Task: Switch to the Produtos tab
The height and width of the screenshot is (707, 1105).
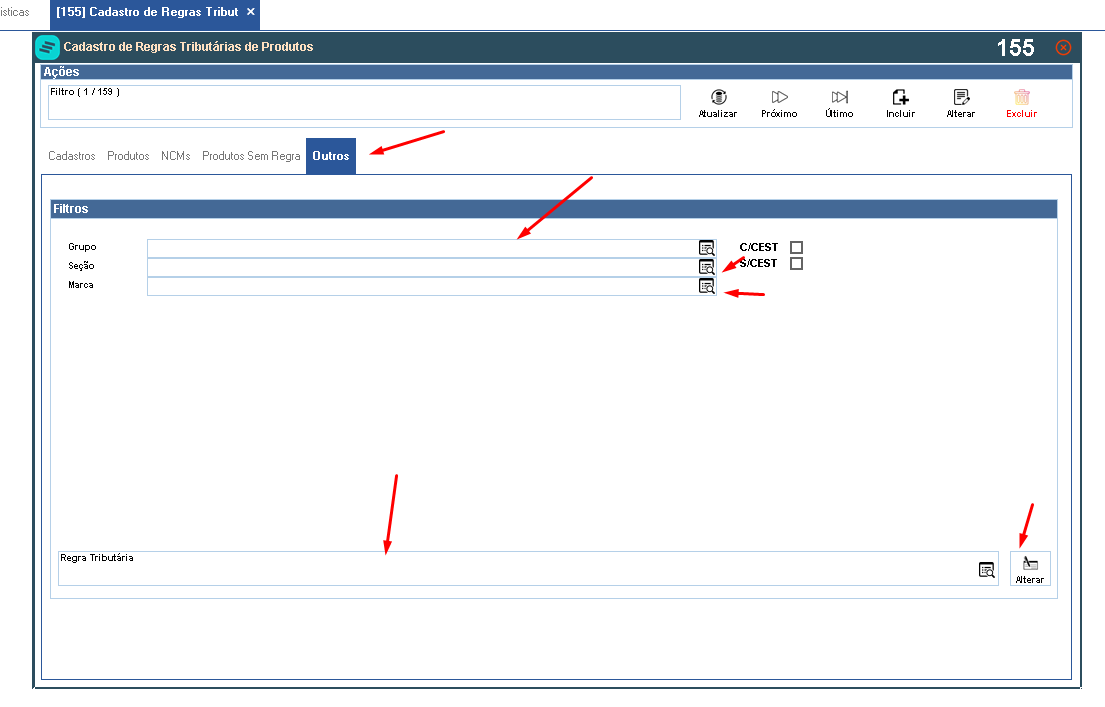Action: pyautogui.click(x=128, y=156)
